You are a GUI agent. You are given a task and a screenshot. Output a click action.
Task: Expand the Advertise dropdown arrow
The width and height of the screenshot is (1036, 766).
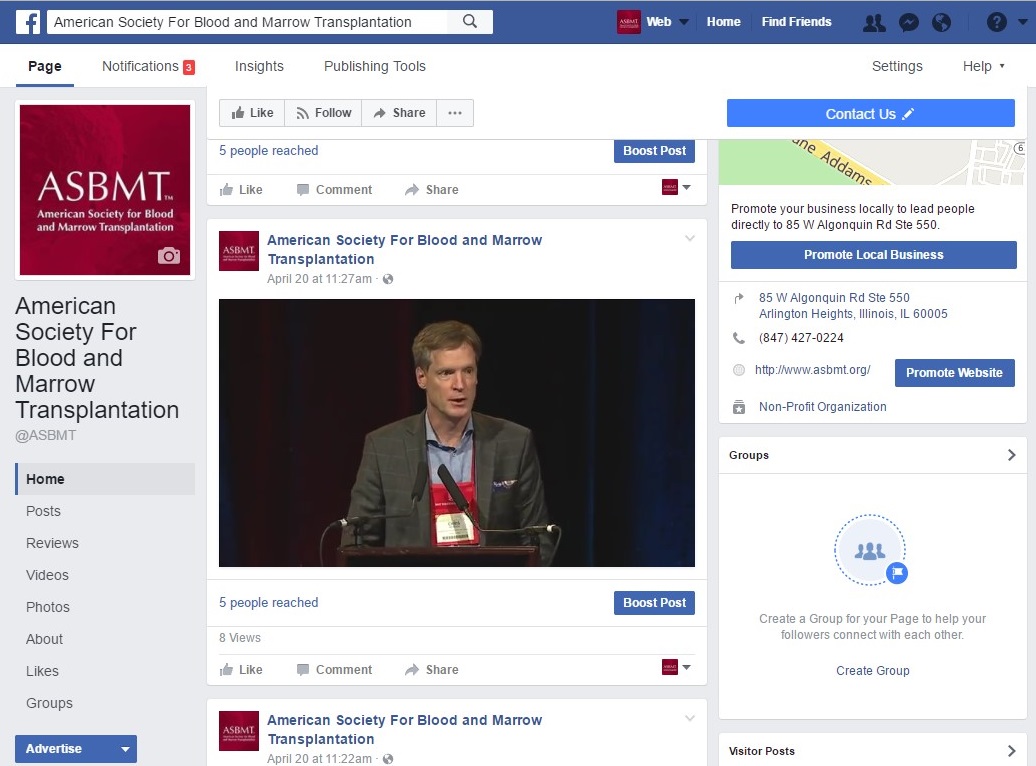pyautogui.click(x=125, y=749)
